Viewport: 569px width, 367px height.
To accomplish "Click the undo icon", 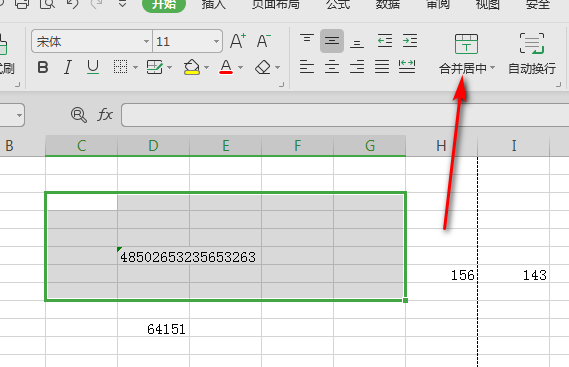I will 73,4.
